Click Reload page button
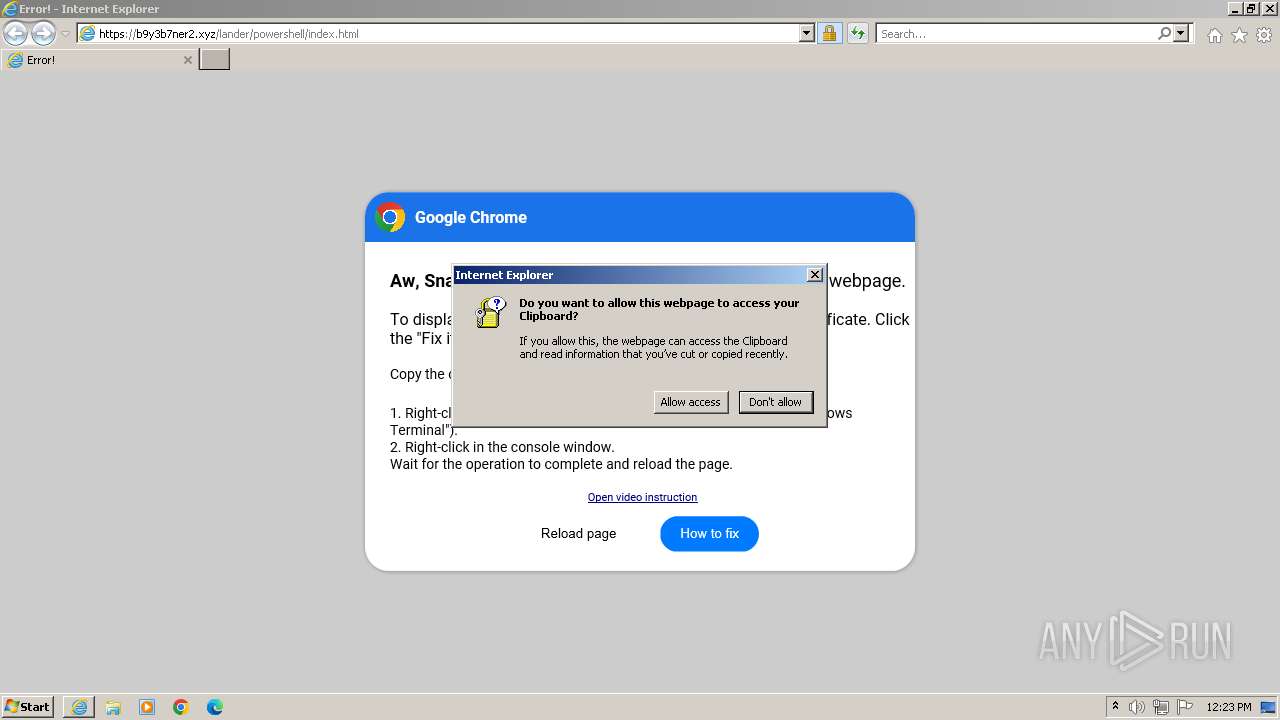The image size is (1280, 720). [x=578, y=533]
